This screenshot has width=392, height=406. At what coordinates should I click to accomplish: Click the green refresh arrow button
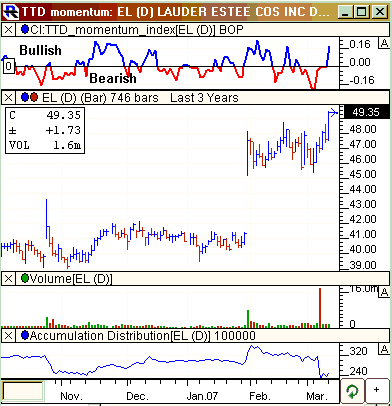point(353,391)
